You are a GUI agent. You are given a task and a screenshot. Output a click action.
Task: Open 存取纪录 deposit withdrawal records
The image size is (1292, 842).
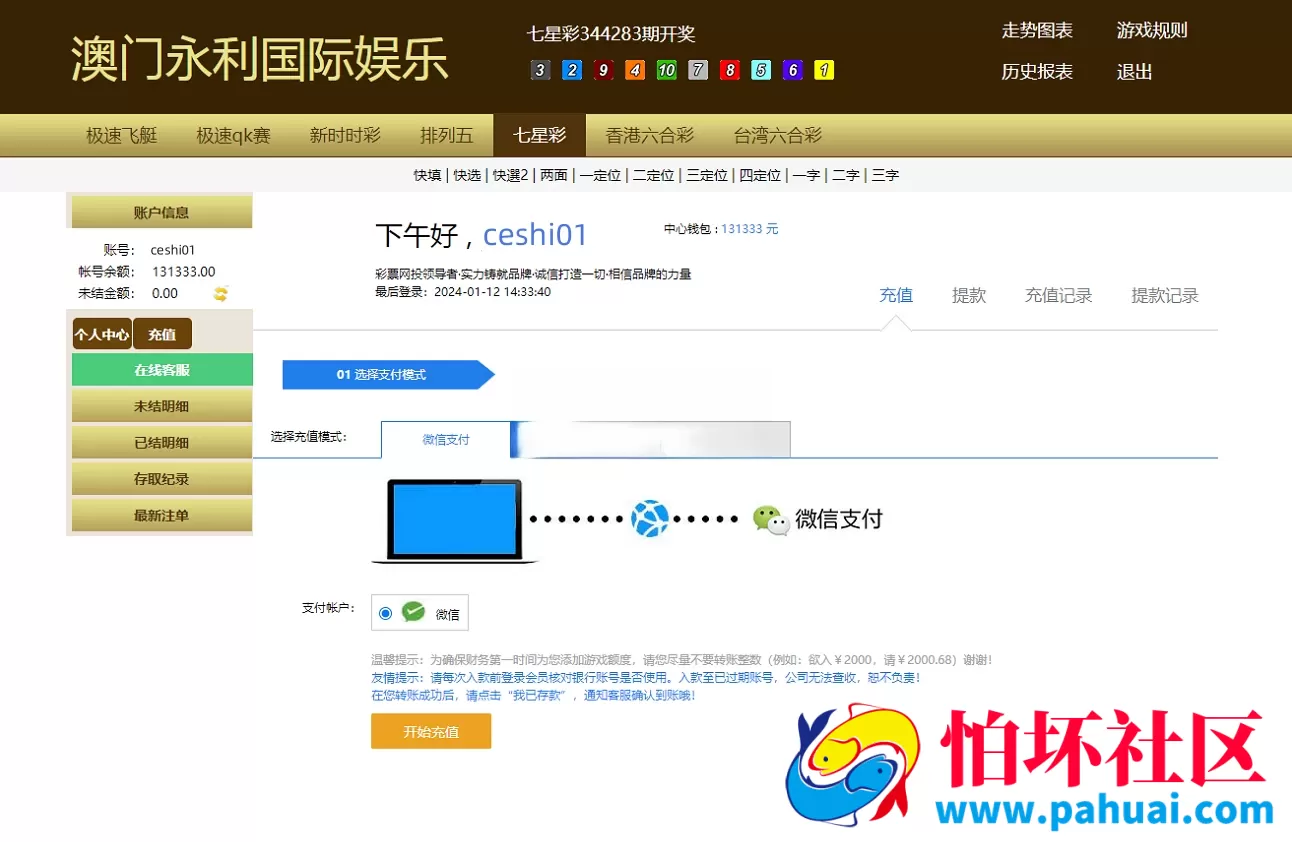pyautogui.click(x=162, y=479)
